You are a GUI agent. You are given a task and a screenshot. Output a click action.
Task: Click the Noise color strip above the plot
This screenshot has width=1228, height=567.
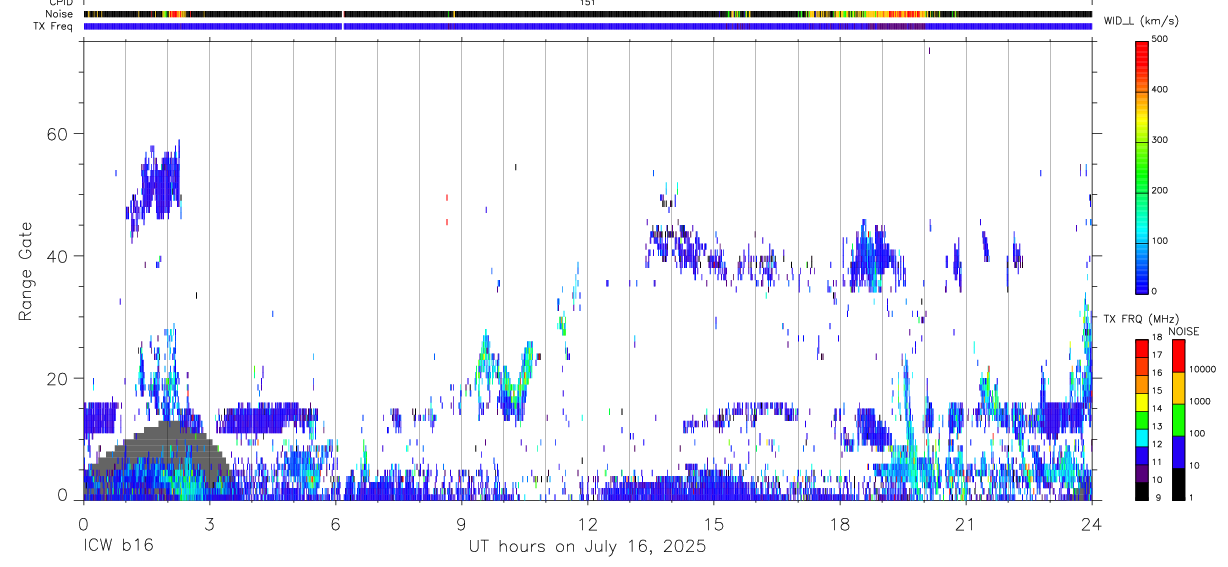[x=587, y=14]
